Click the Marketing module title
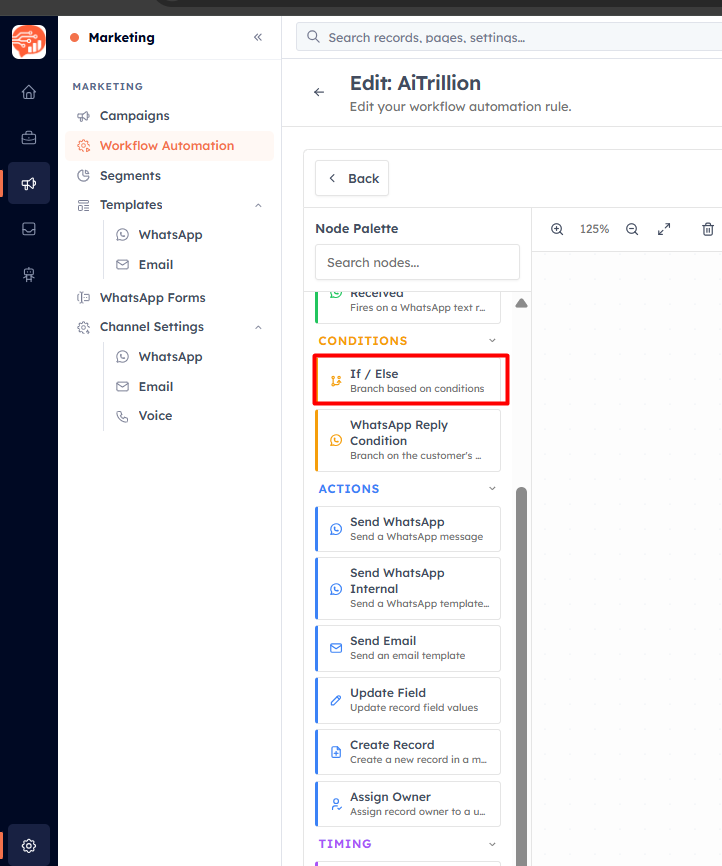The height and width of the screenshot is (866, 722). click(122, 38)
